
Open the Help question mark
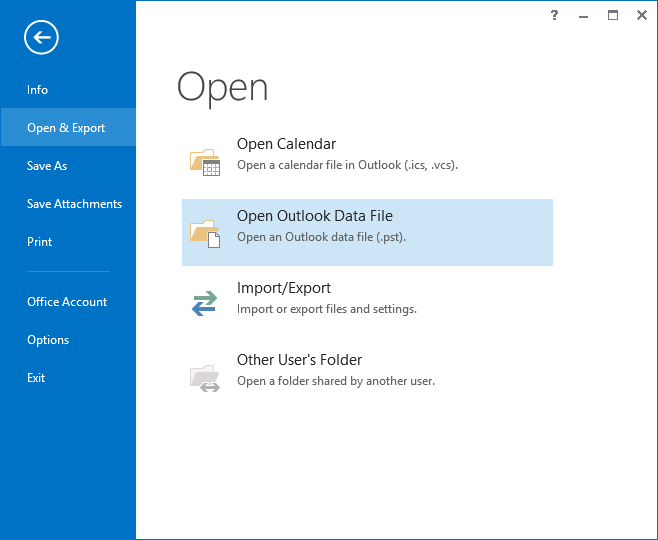coord(555,15)
